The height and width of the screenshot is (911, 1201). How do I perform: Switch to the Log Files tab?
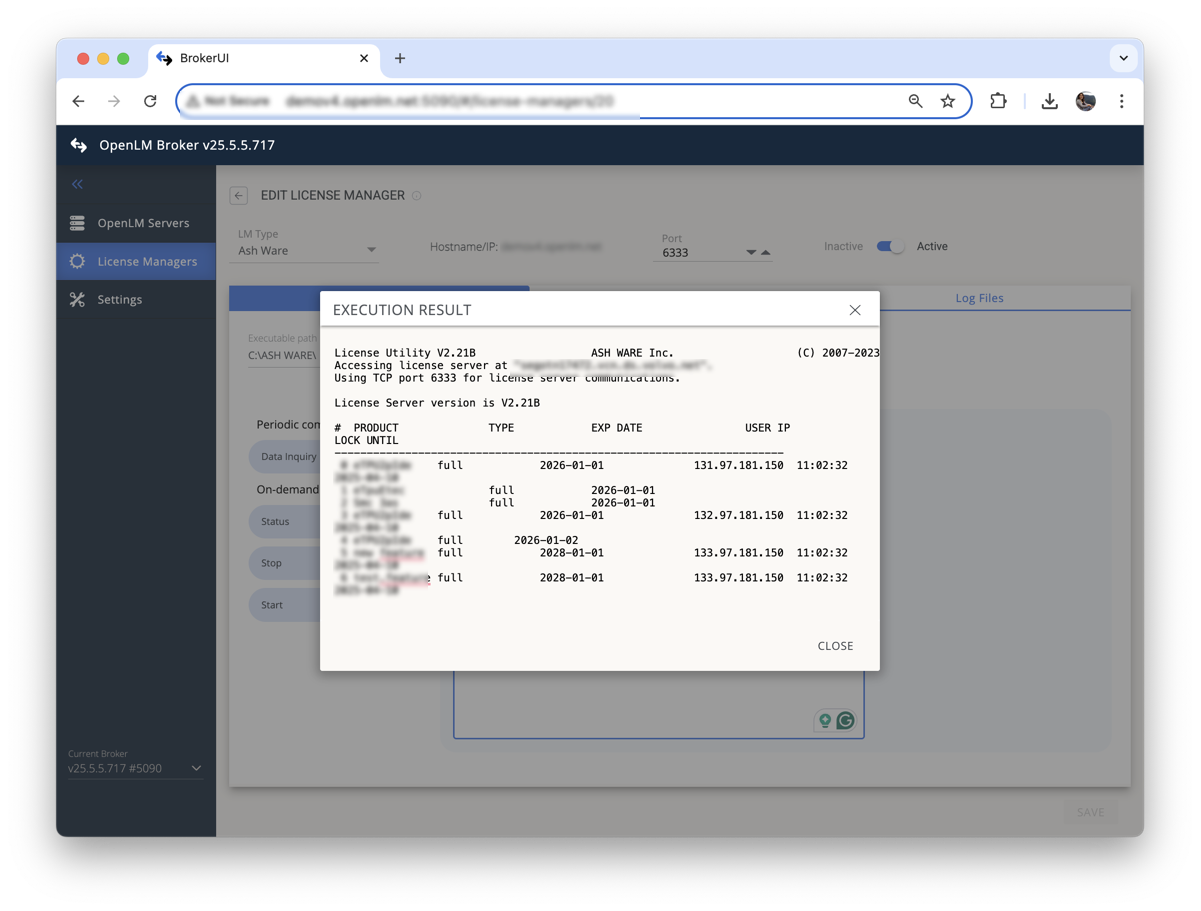coord(979,298)
